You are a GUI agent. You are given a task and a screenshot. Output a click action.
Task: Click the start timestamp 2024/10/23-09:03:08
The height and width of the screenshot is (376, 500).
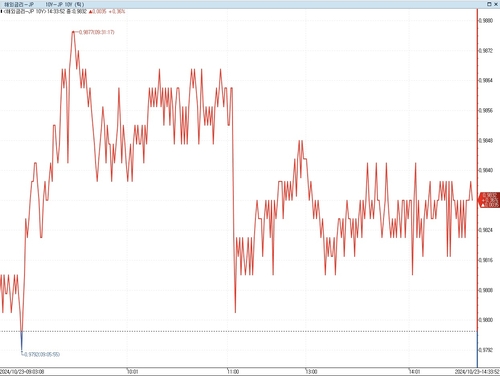22,371
